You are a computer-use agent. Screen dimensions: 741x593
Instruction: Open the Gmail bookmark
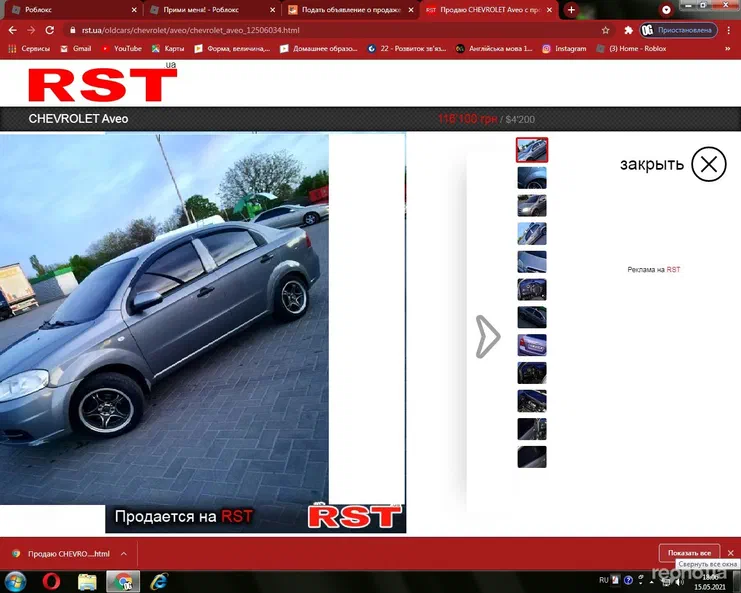76,49
